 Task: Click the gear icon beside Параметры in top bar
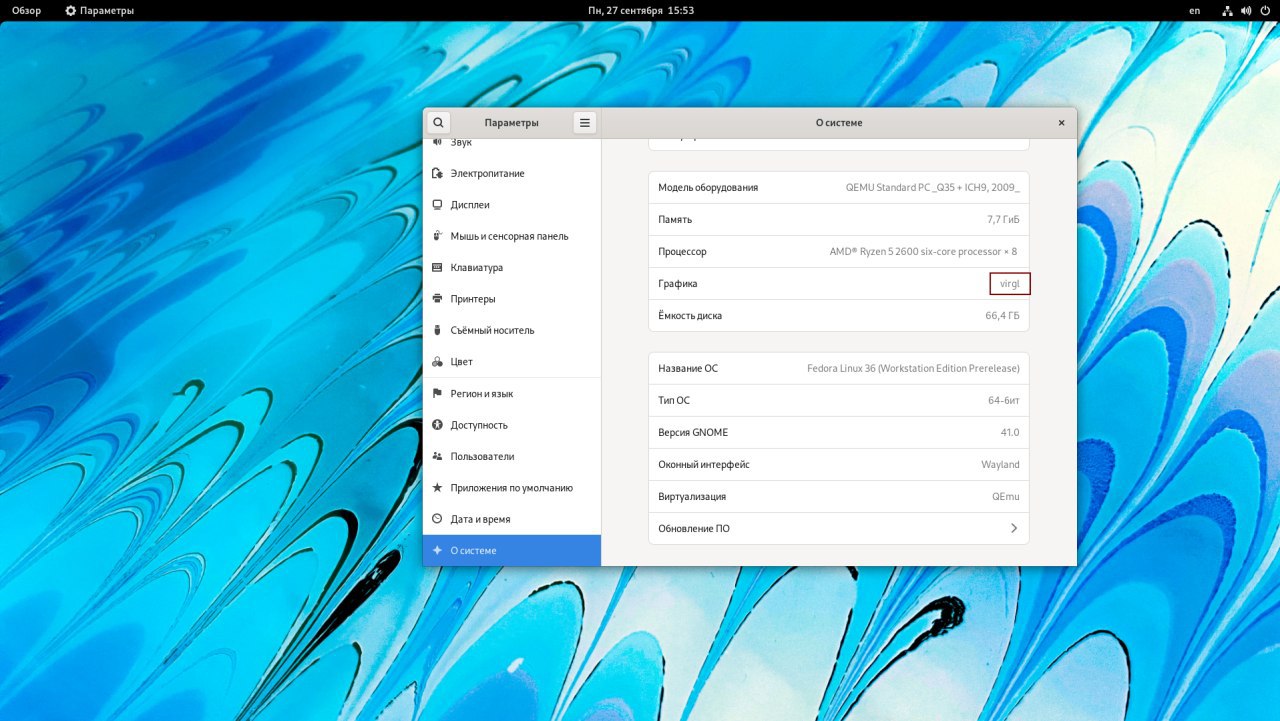pos(70,10)
